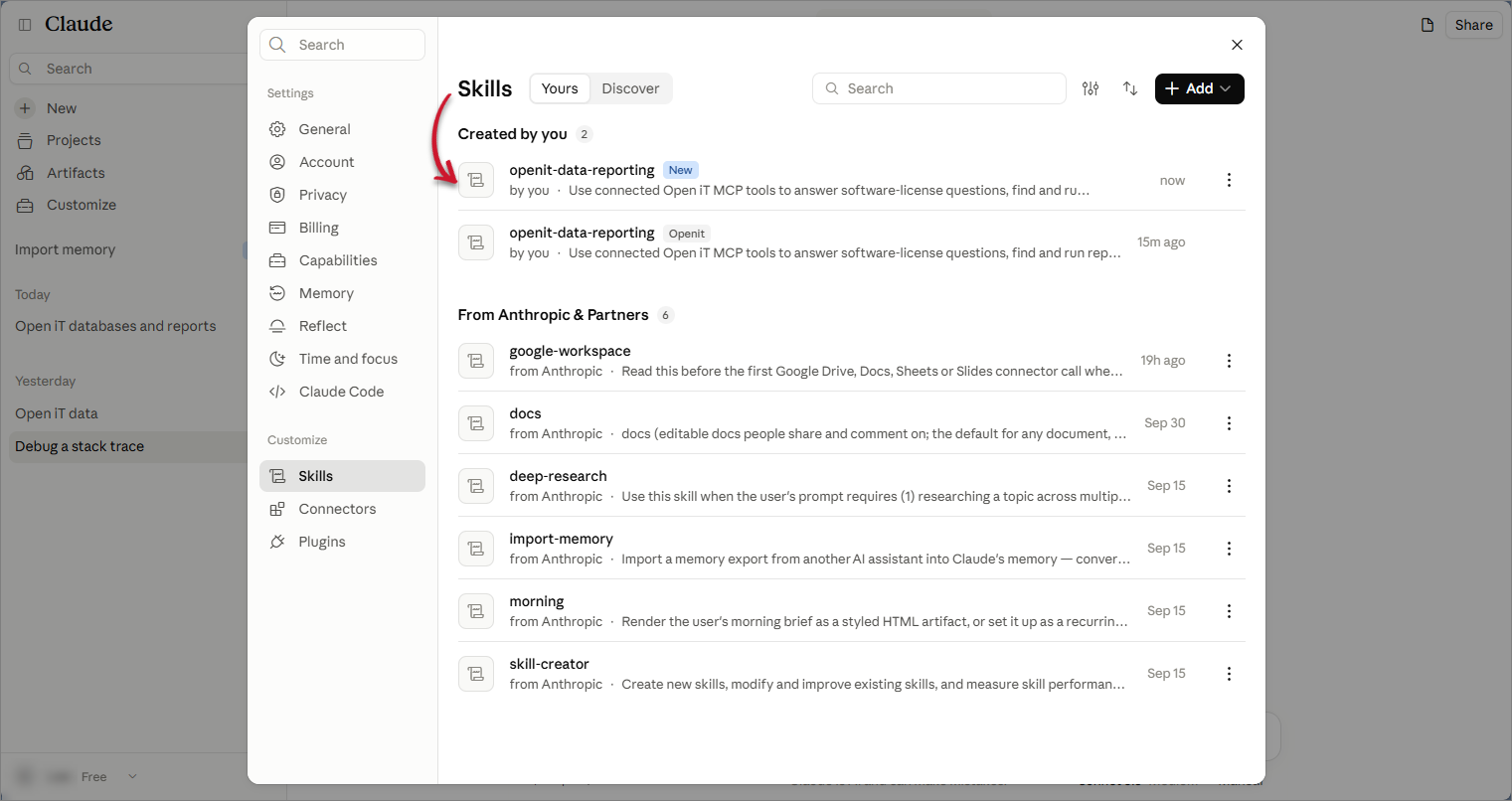Click the sort order arrows icon
The width and height of the screenshot is (1512, 801).
pyautogui.click(x=1130, y=88)
